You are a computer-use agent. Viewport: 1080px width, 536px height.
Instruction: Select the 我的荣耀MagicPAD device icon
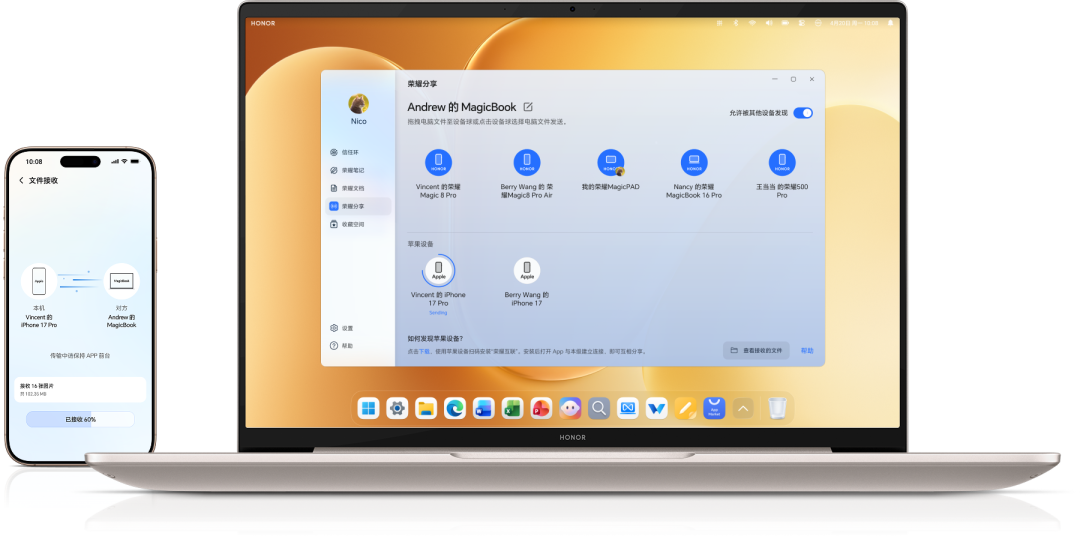tap(610, 163)
